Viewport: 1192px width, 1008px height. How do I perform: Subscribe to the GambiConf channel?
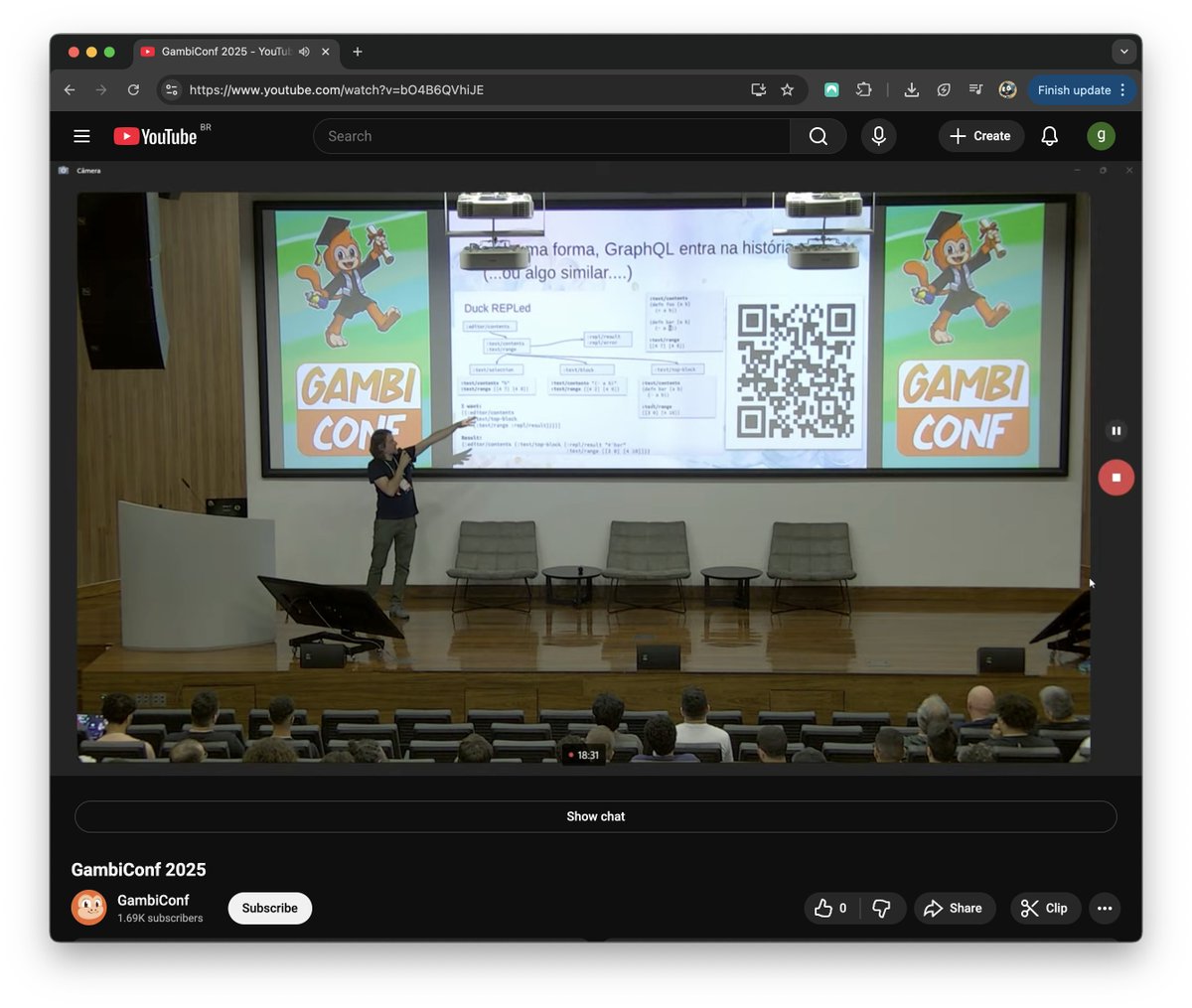coord(270,908)
